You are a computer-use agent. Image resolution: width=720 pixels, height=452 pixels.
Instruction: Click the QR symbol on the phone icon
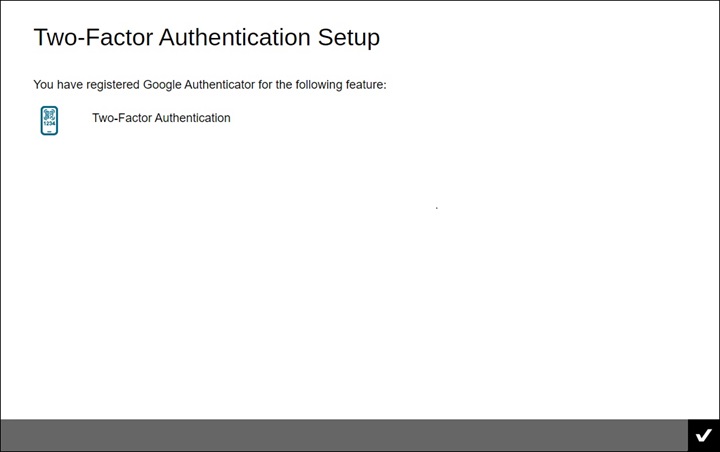(x=49, y=115)
